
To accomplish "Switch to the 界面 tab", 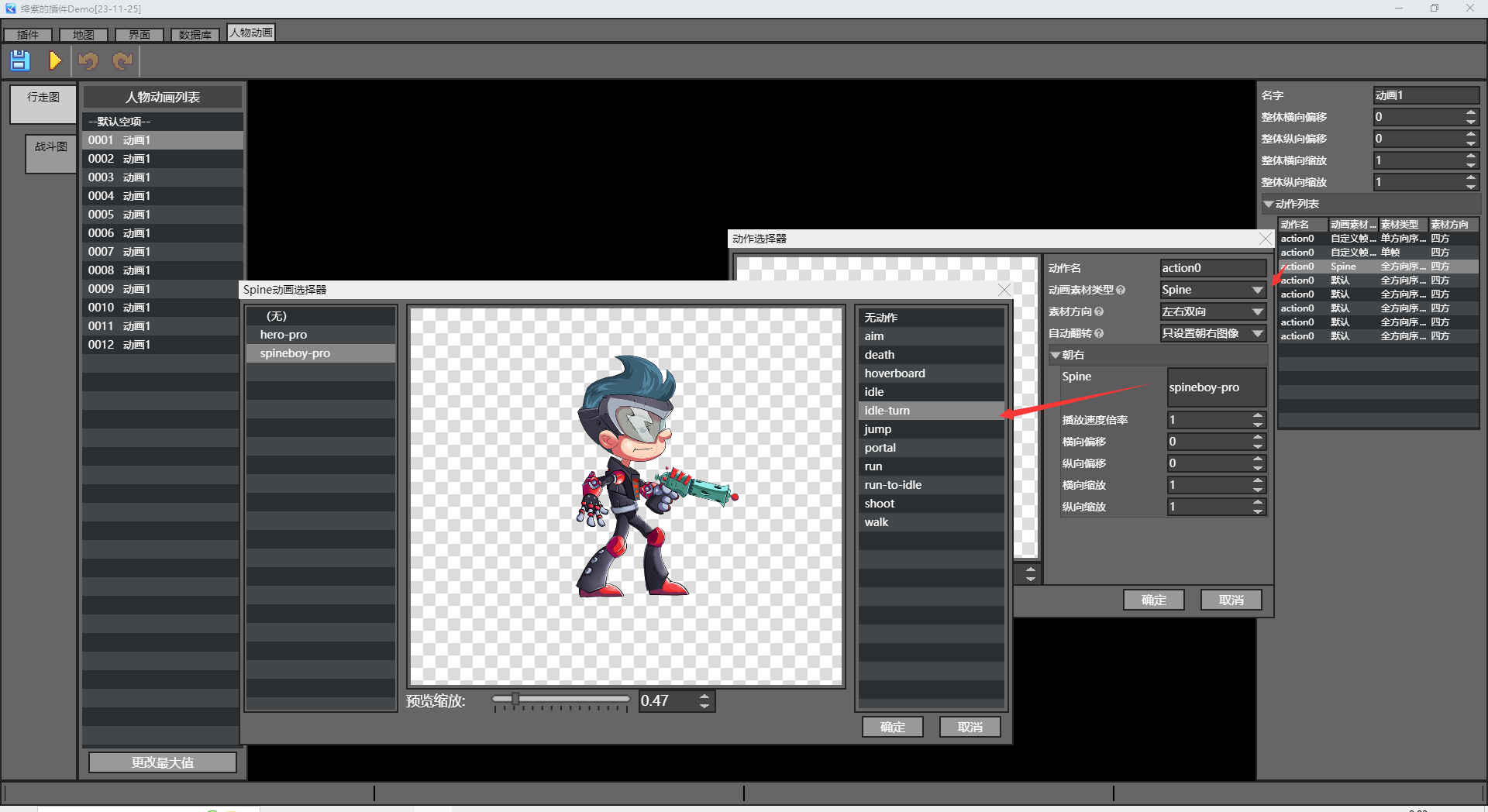I will pyautogui.click(x=139, y=35).
